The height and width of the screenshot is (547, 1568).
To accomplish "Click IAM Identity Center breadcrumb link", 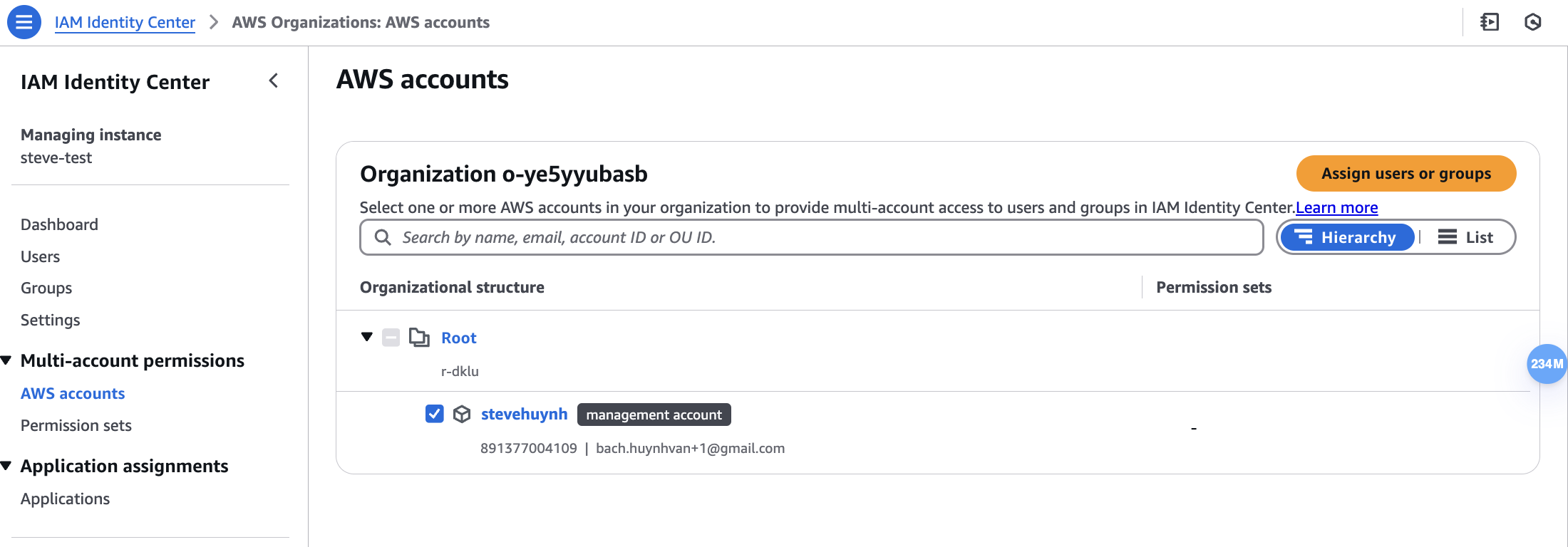I will (125, 22).
